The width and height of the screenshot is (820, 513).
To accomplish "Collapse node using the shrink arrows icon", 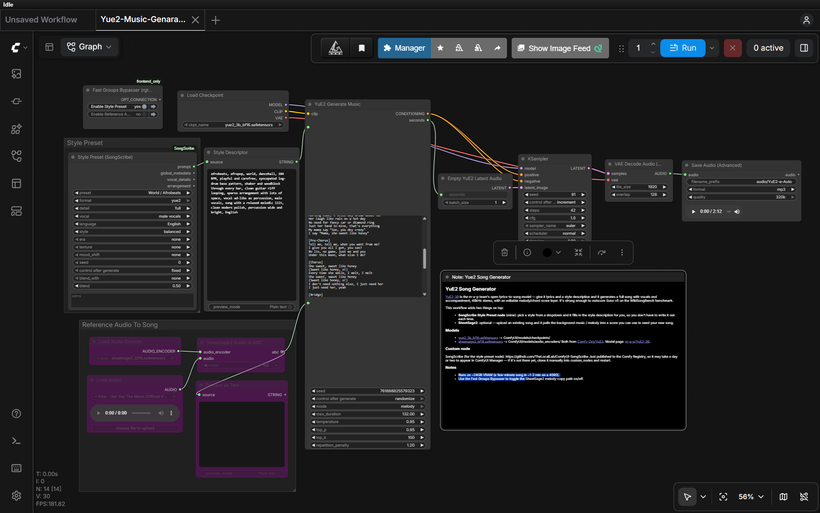I will (578, 253).
